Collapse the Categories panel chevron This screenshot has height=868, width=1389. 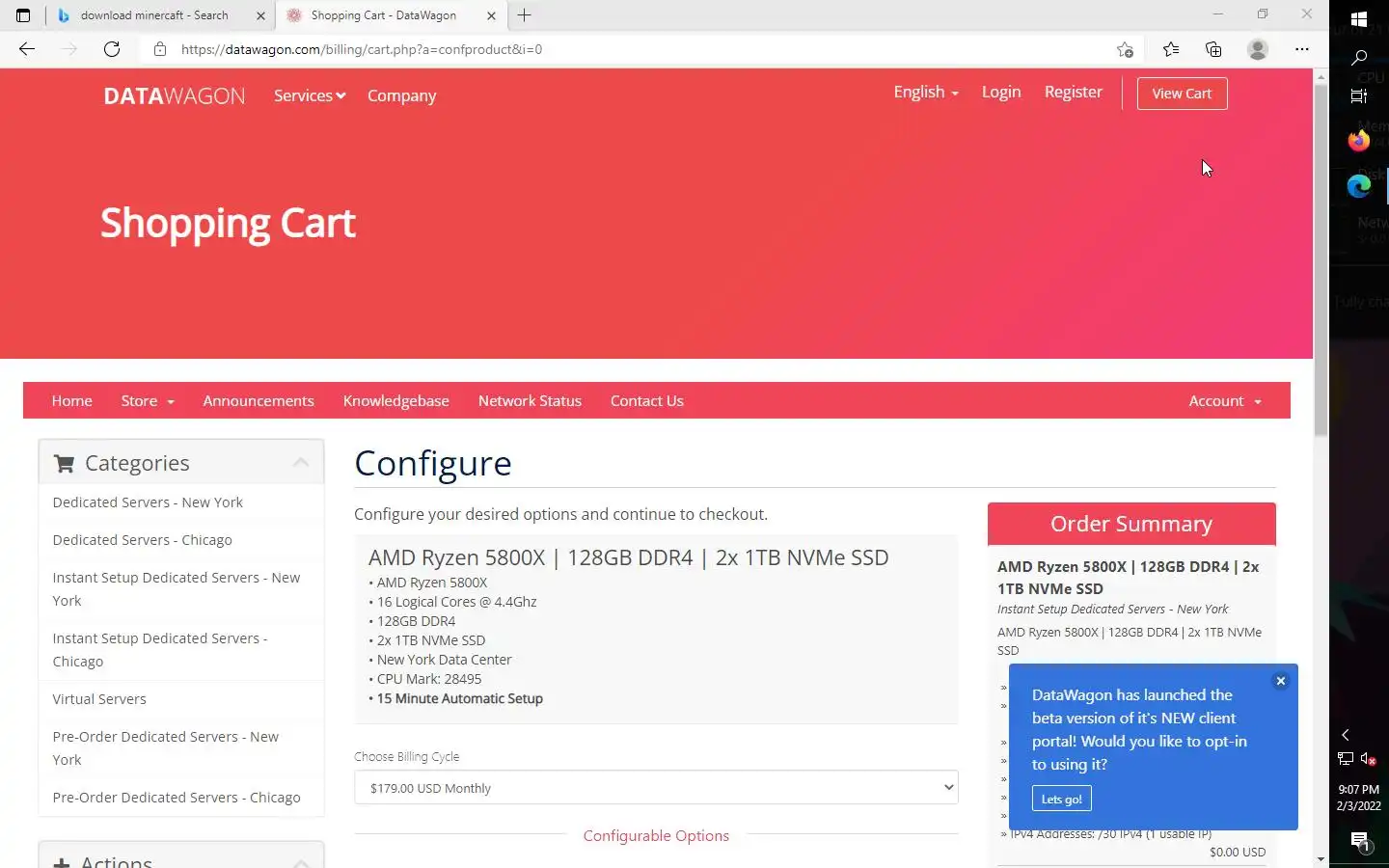[x=301, y=463]
